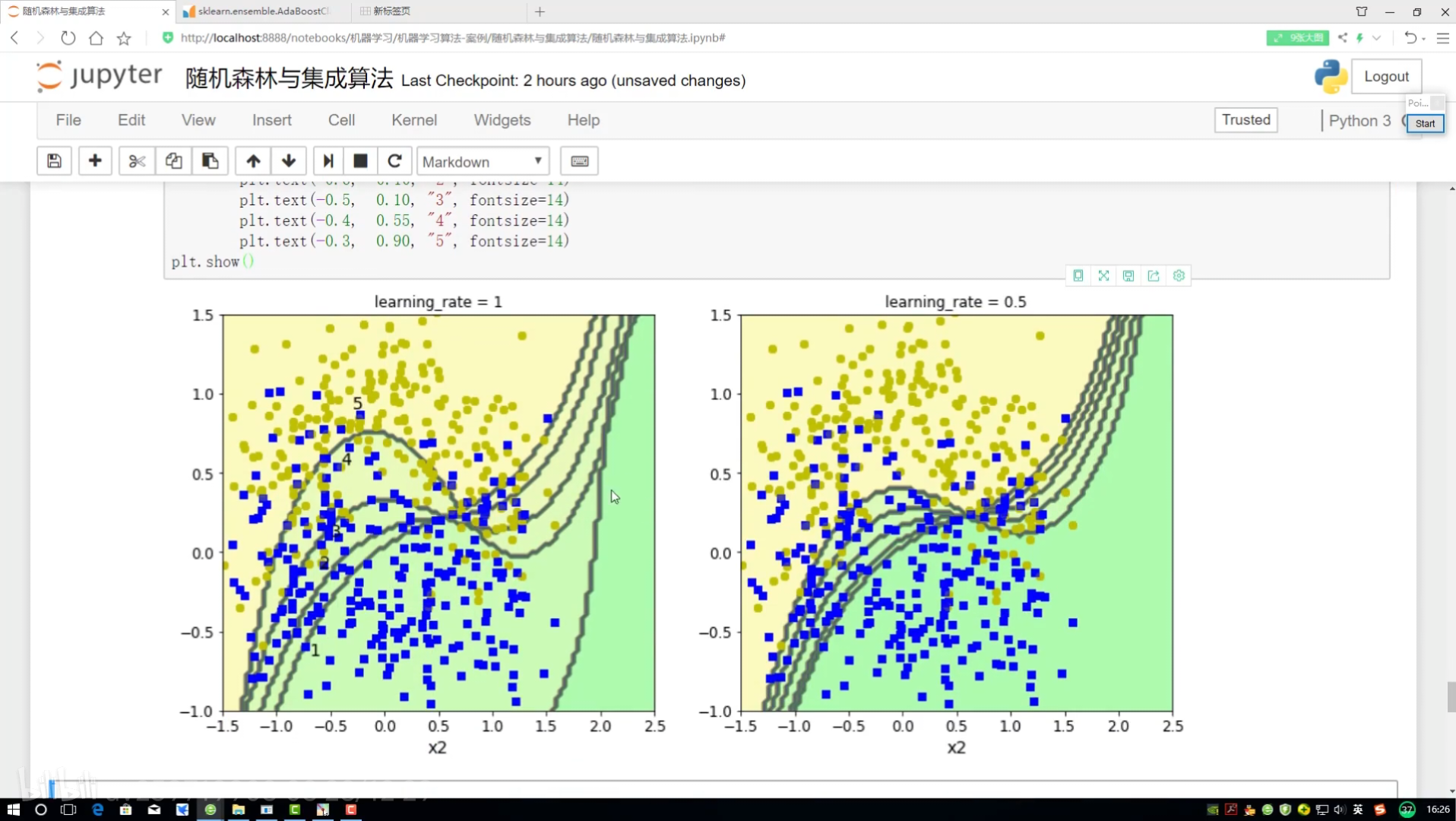Open the Insert menu

[272, 120]
